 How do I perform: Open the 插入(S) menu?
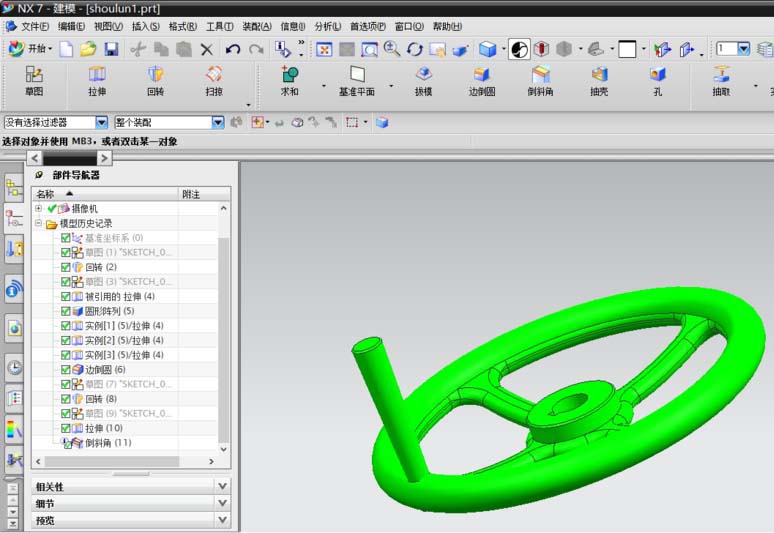[x=146, y=26]
